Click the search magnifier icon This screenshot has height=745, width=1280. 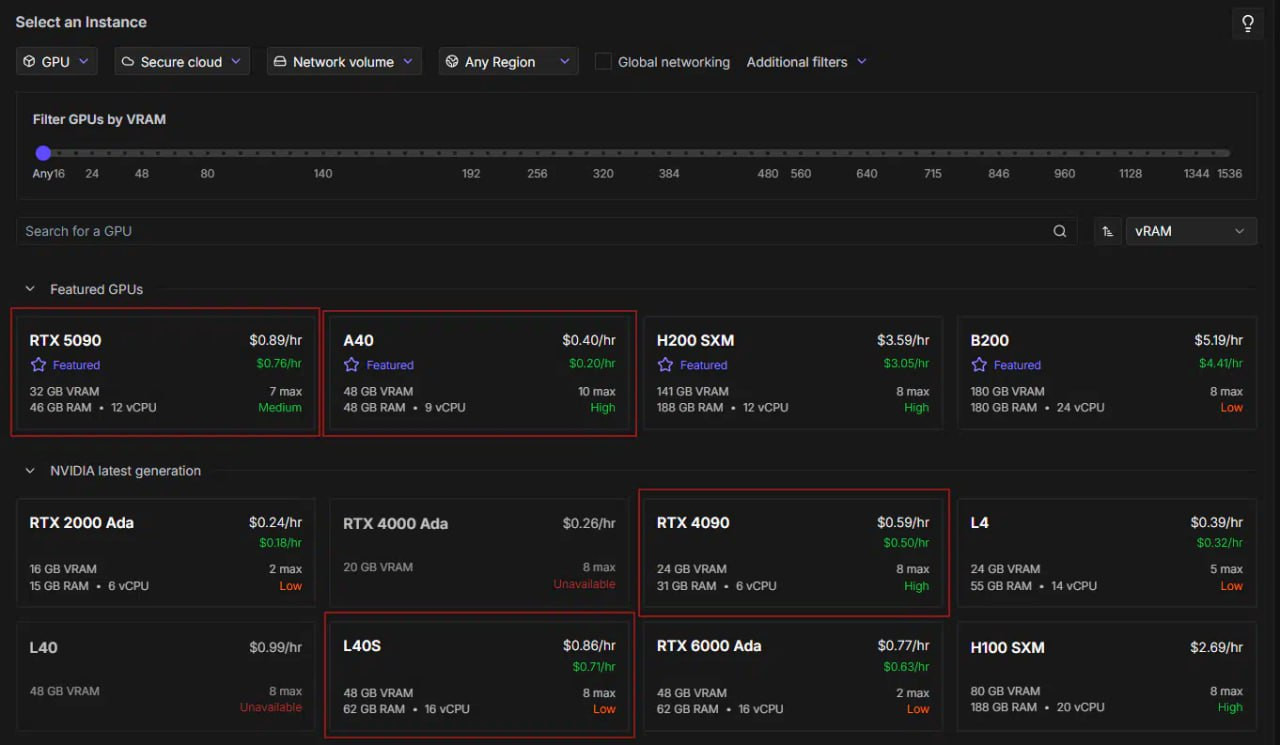1060,231
